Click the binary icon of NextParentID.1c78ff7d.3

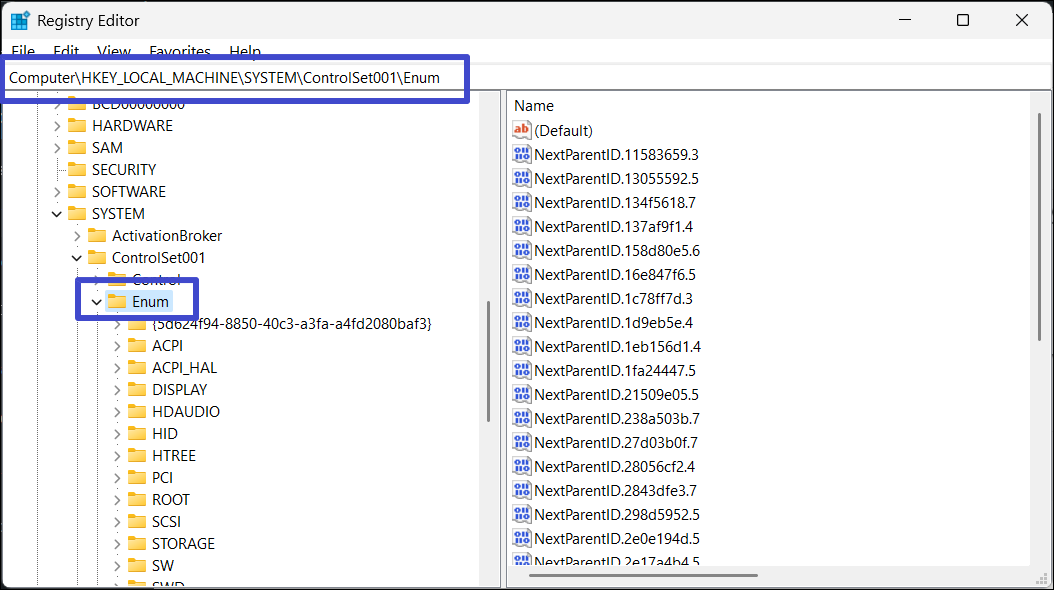522,299
